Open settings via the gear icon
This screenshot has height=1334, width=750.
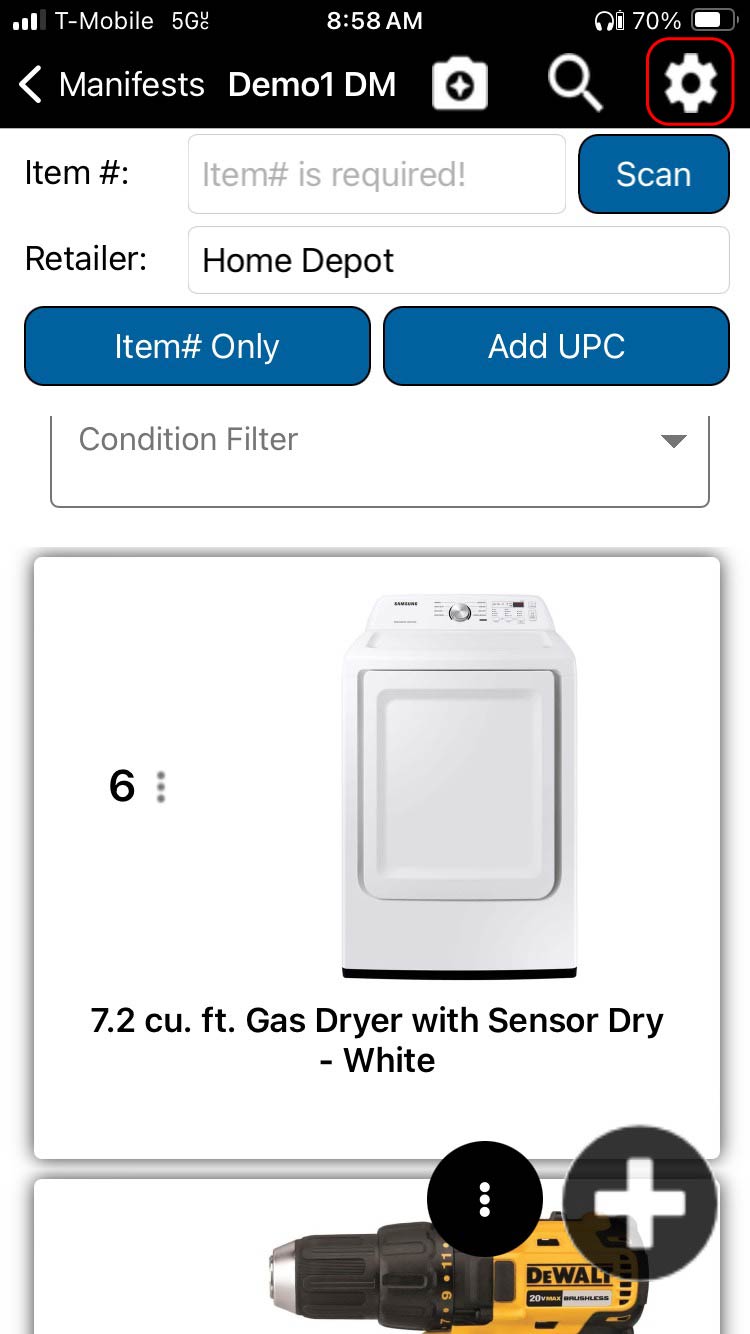(690, 84)
